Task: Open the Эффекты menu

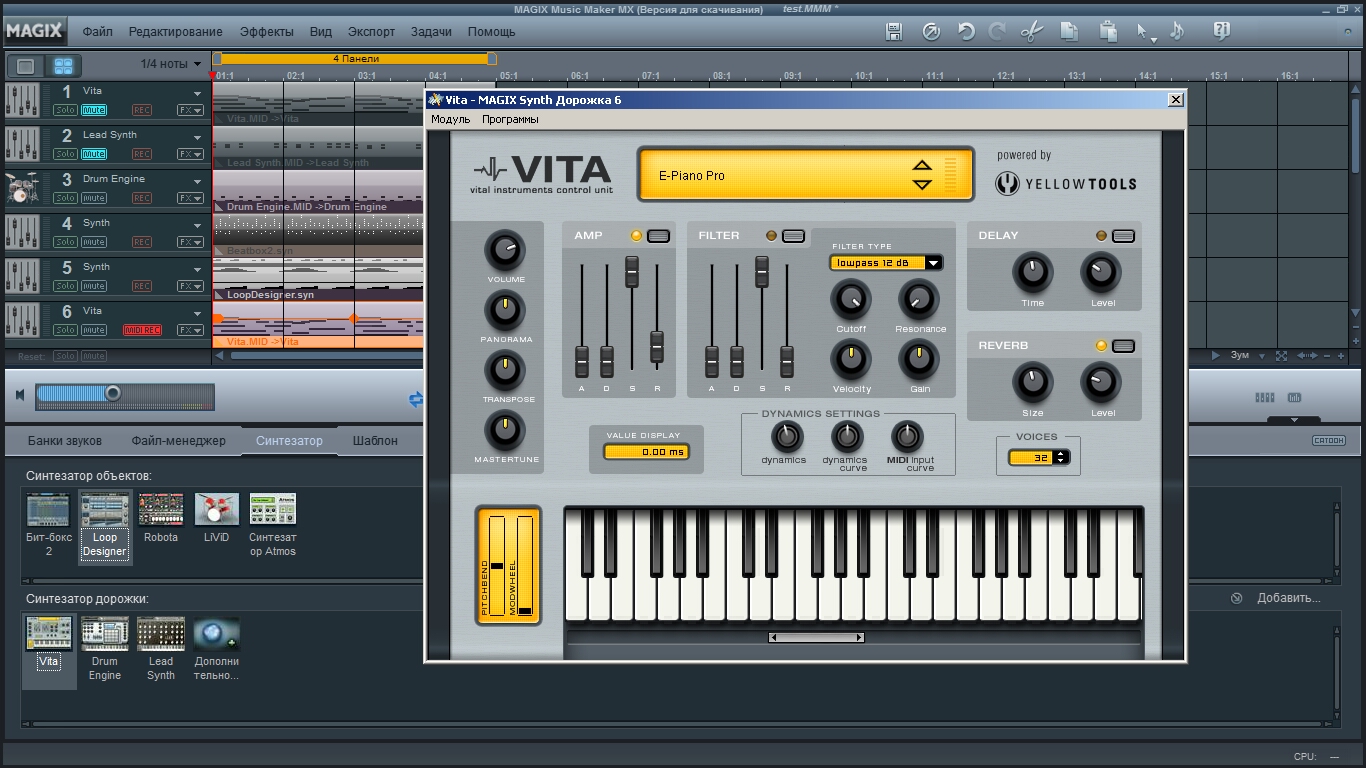Action: point(267,32)
